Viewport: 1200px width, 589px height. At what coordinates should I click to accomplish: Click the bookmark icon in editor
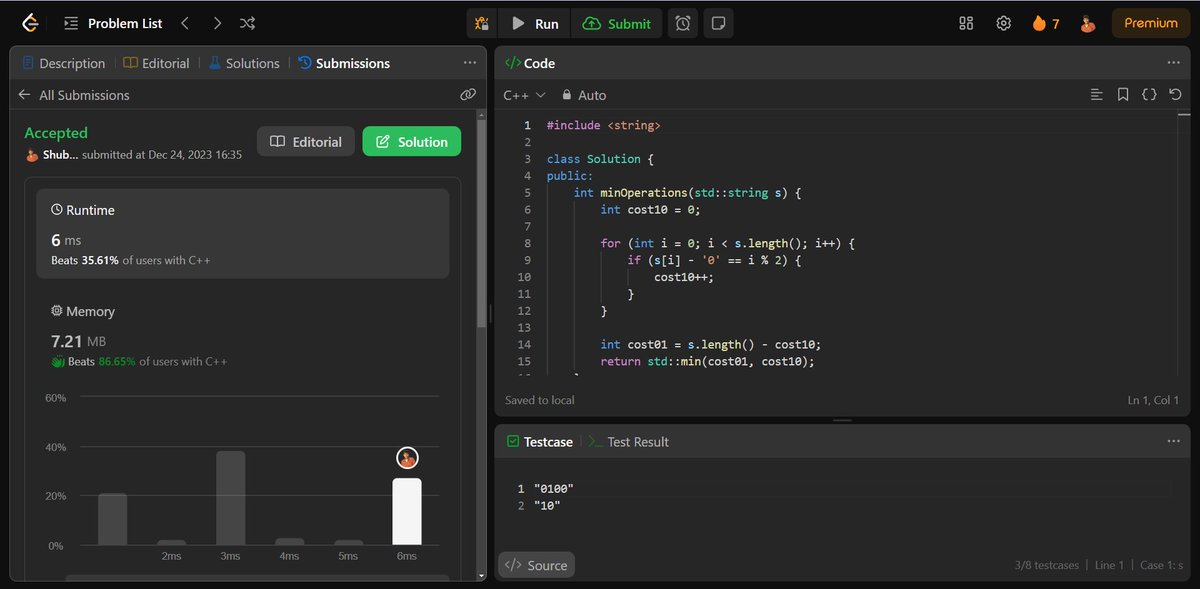(1123, 95)
